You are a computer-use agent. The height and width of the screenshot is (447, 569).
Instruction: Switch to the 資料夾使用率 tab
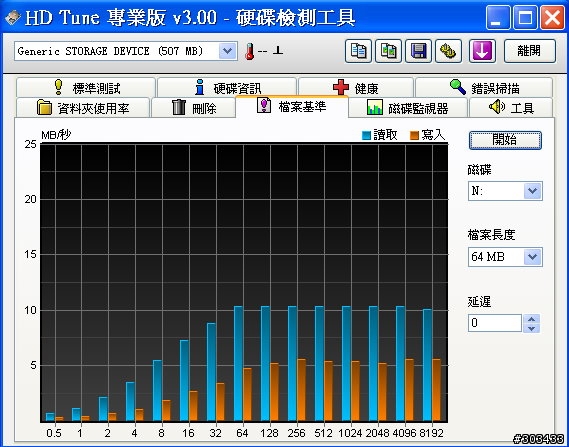click(83, 108)
